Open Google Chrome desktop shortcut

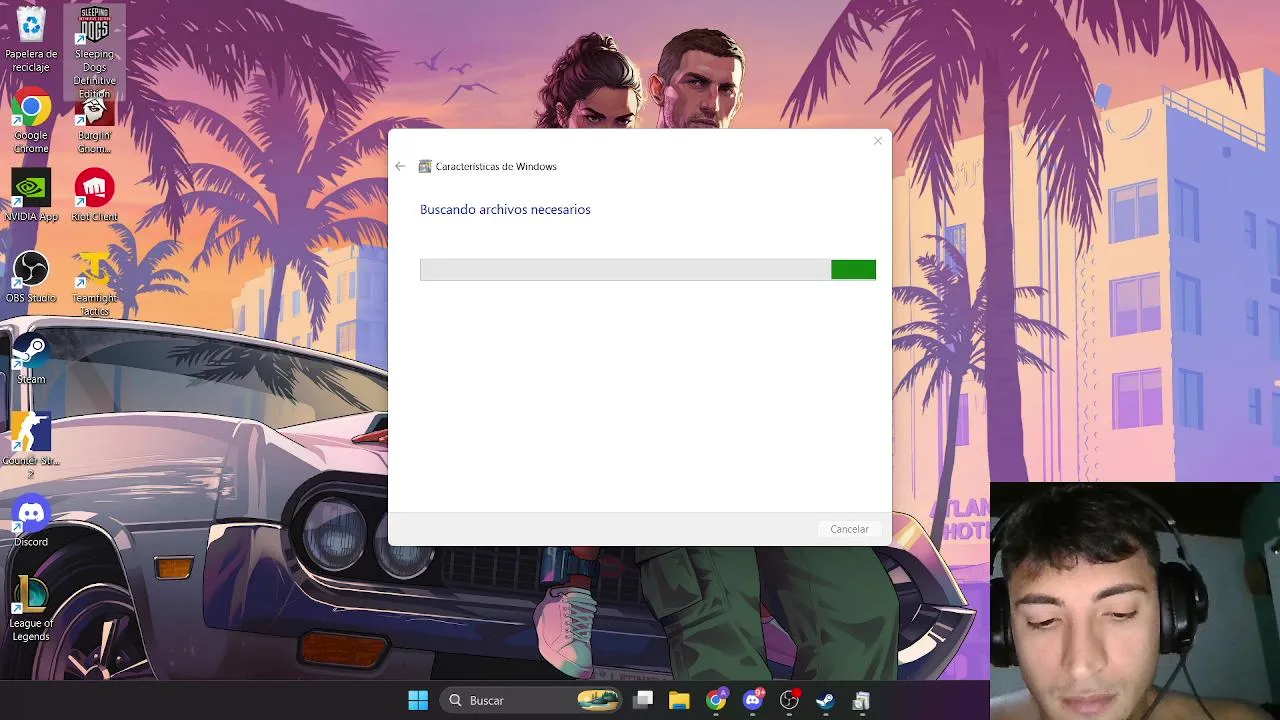(x=31, y=120)
